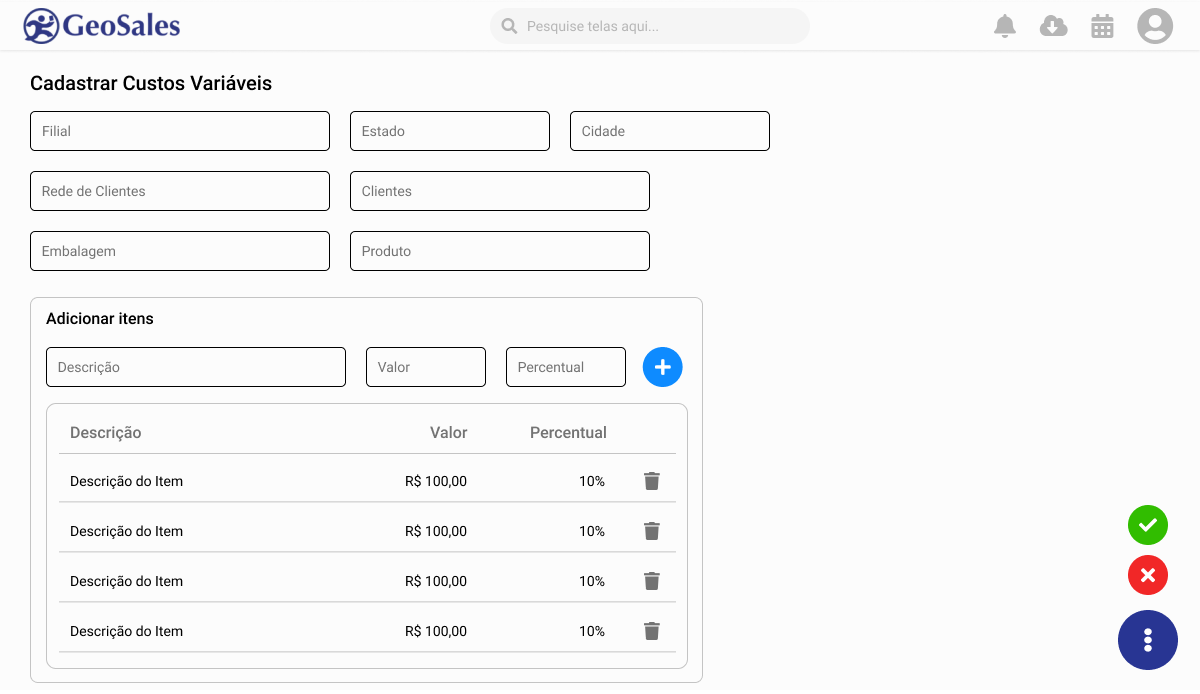Image resolution: width=1200 pixels, height=694 pixels.
Task: Open the blue three-dots menu button
Action: coord(1148,640)
